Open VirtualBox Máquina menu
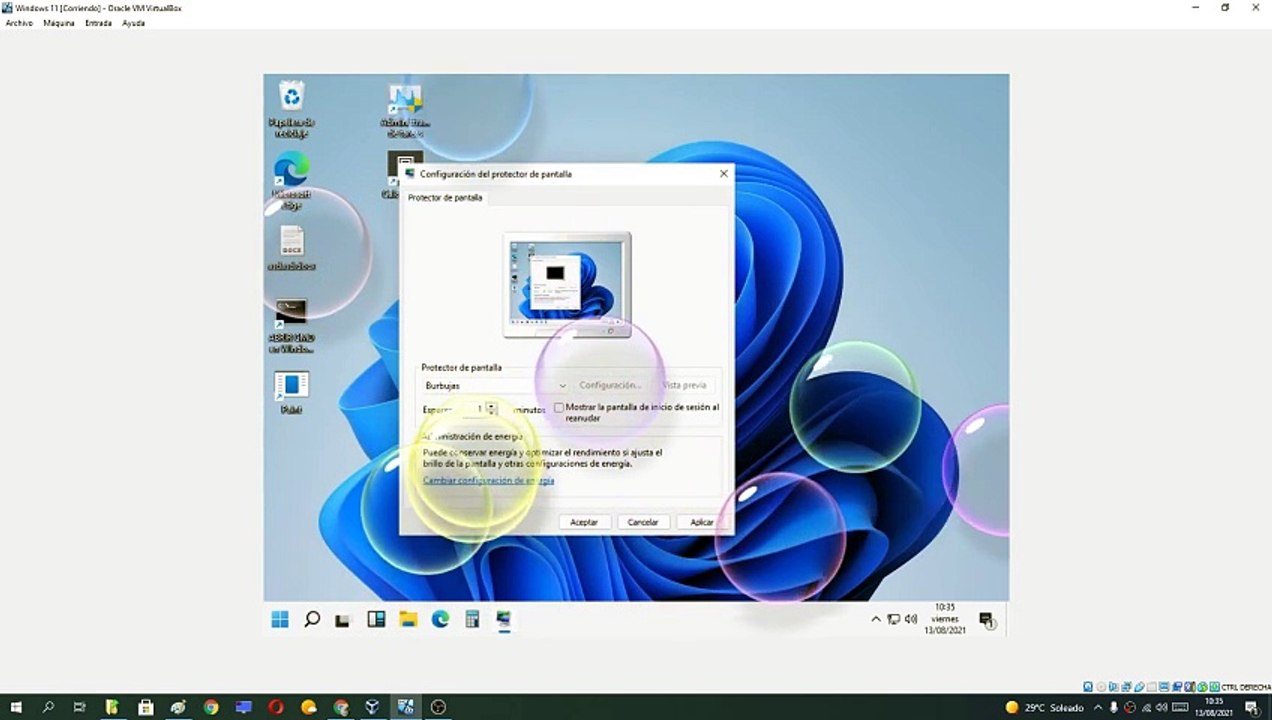This screenshot has width=1272, height=720. pyautogui.click(x=59, y=23)
